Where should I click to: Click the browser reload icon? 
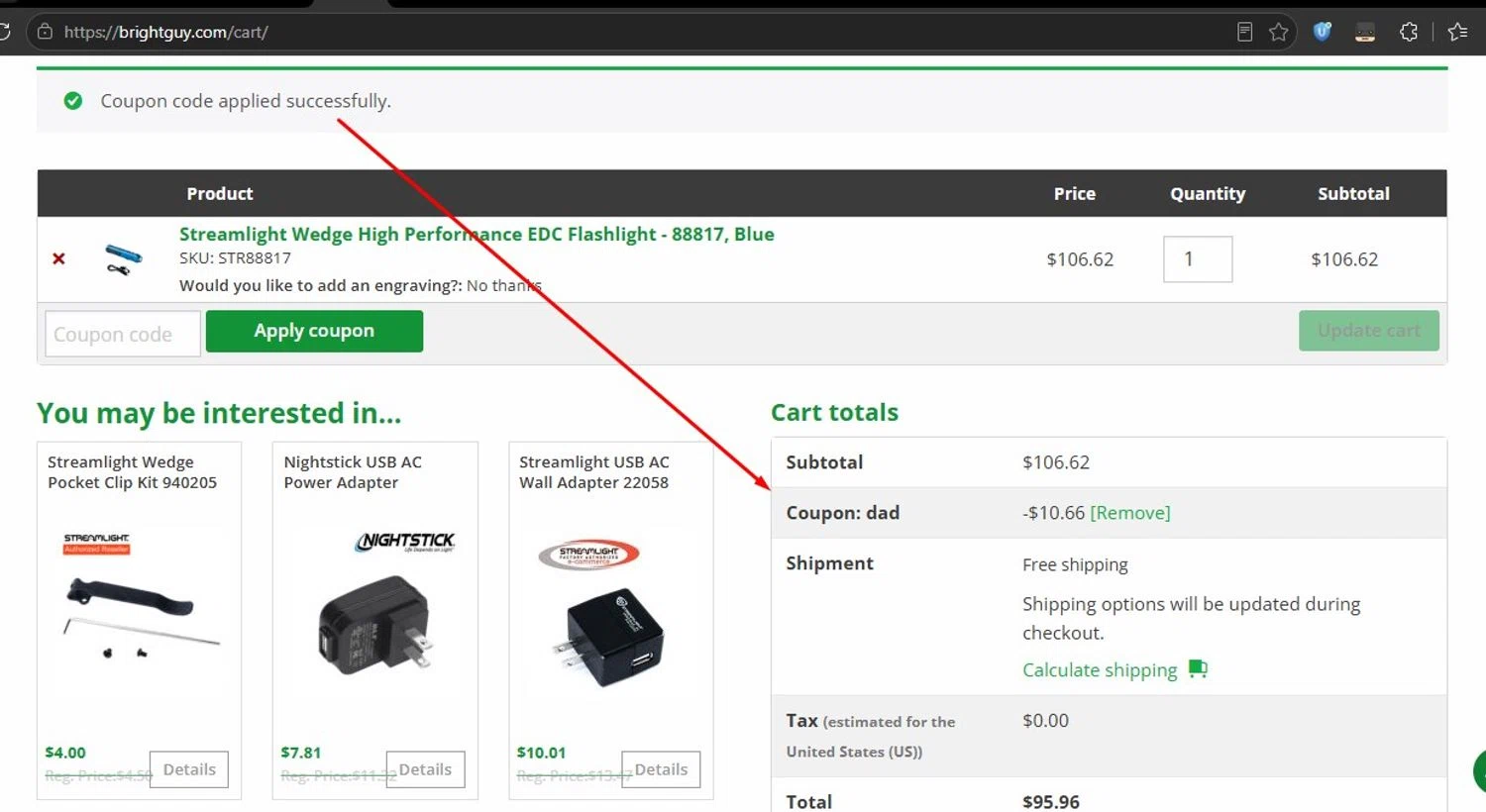[4, 32]
